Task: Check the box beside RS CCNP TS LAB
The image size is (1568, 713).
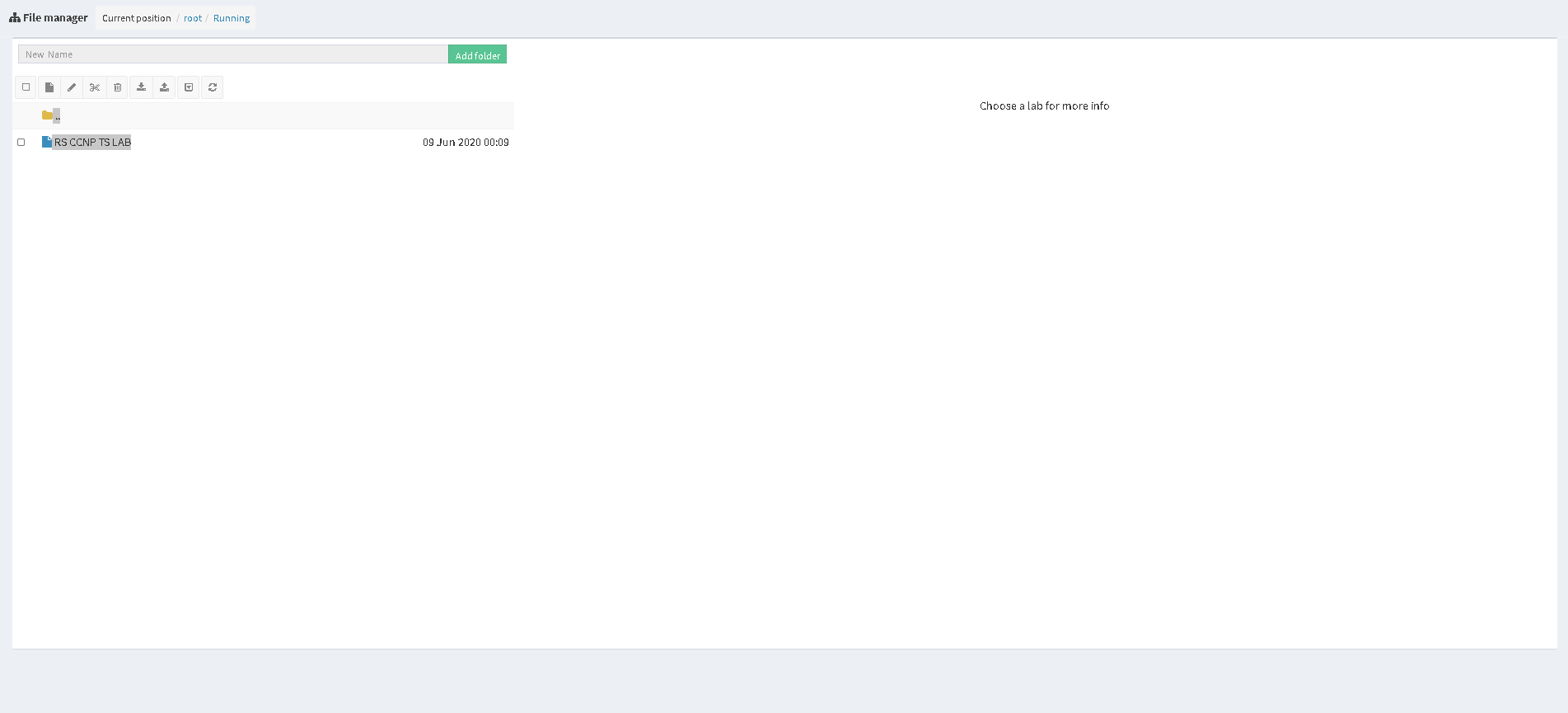Action: tap(21, 143)
